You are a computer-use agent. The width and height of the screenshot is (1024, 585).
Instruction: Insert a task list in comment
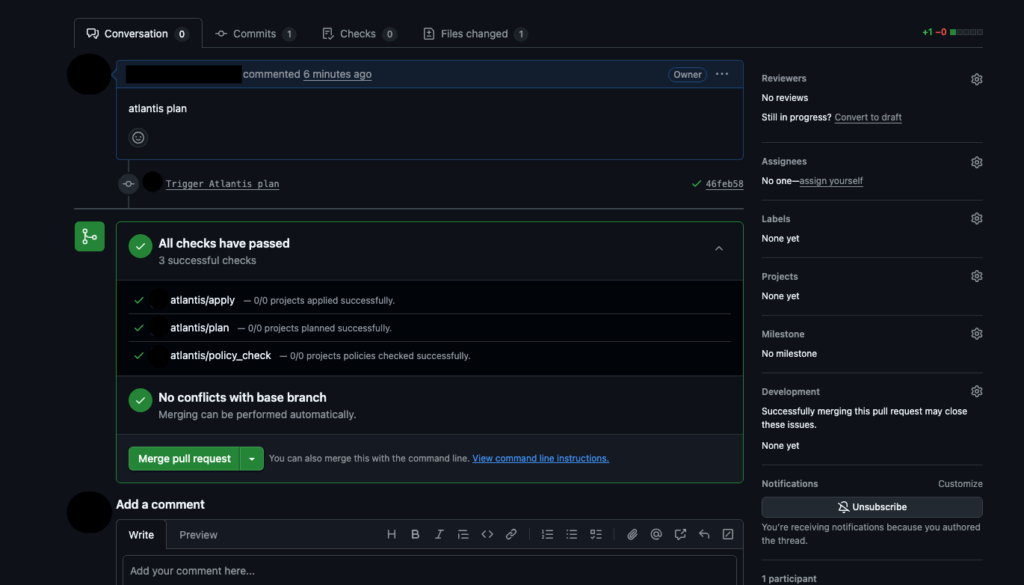(x=596, y=534)
